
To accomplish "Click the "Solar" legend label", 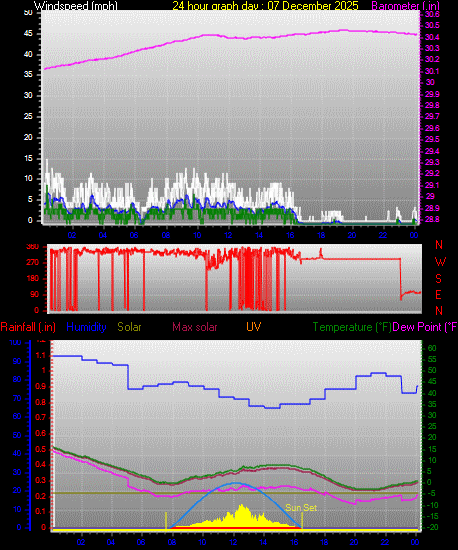I will tap(129, 327).
